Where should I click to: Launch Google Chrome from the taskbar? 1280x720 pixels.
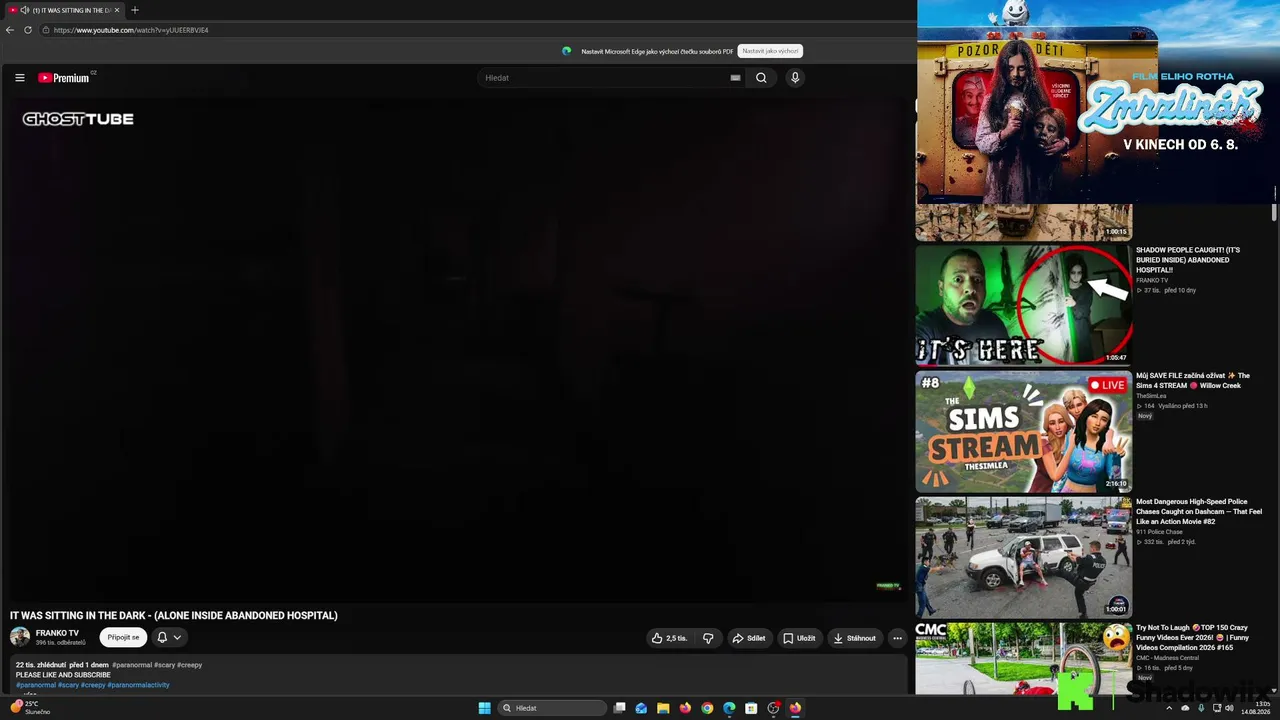(x=707, y=708)
